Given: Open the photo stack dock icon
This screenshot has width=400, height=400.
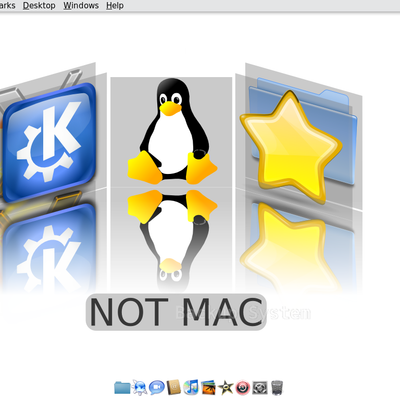Looking at the screenshot, I should 208,388.
